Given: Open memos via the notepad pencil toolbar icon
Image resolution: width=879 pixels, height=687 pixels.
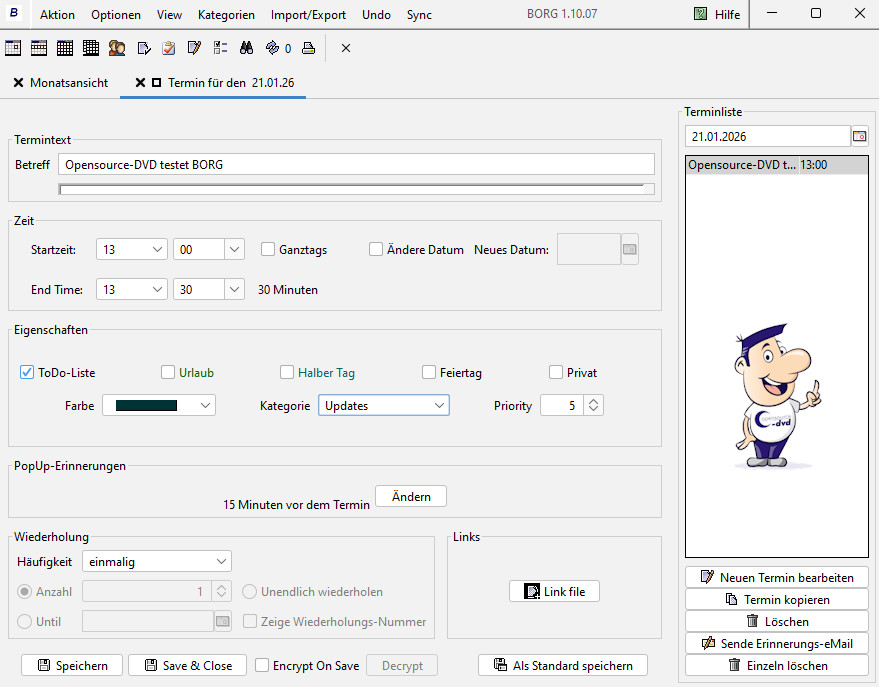Looking at the screenshot, I should (195, 48).
